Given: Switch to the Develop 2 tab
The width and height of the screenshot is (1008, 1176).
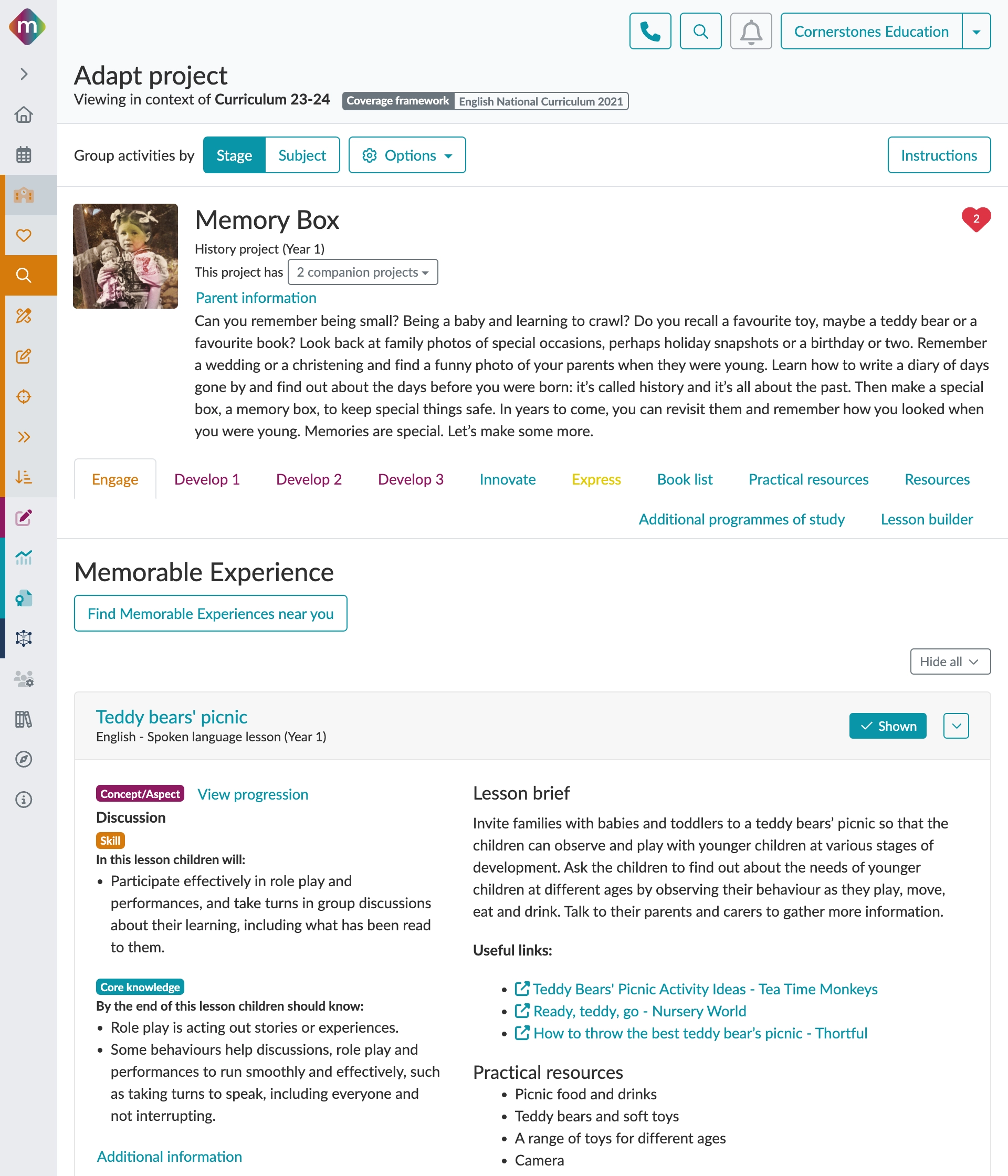Looking at the screenshot, I should pyautogui.click(x=309, y=480).
